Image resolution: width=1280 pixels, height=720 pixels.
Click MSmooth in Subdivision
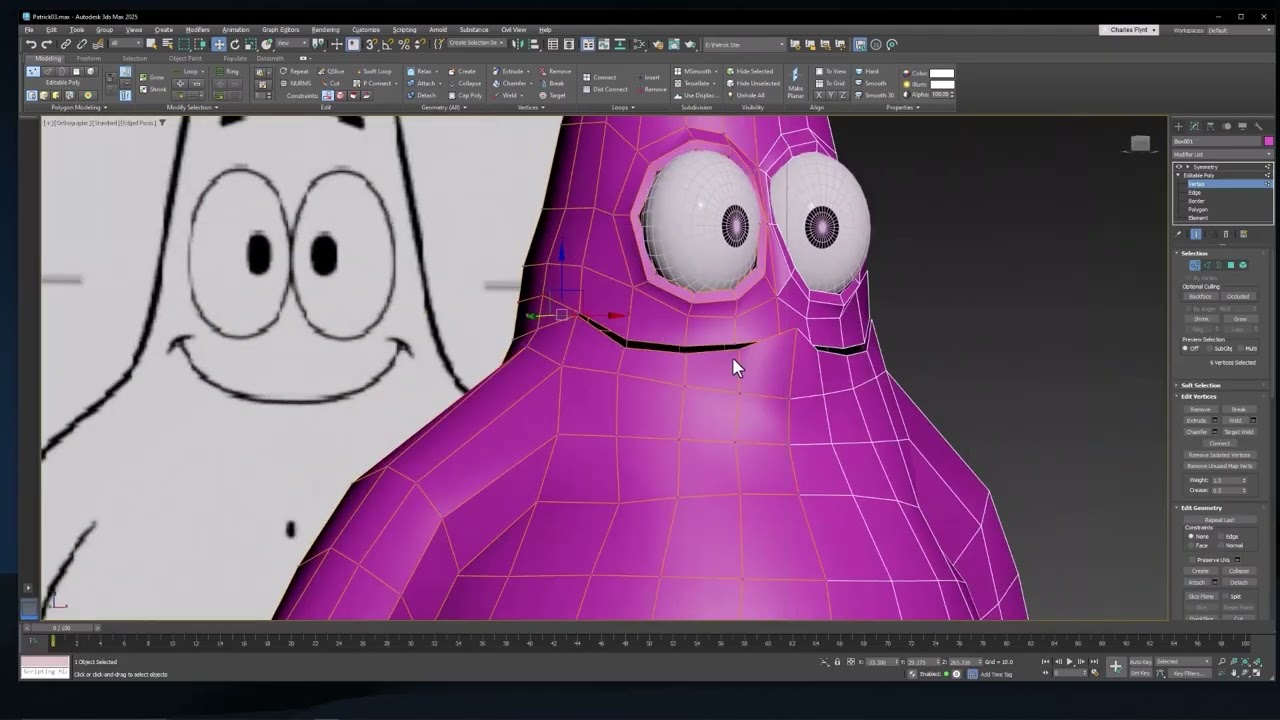click(x=698, y=71)
